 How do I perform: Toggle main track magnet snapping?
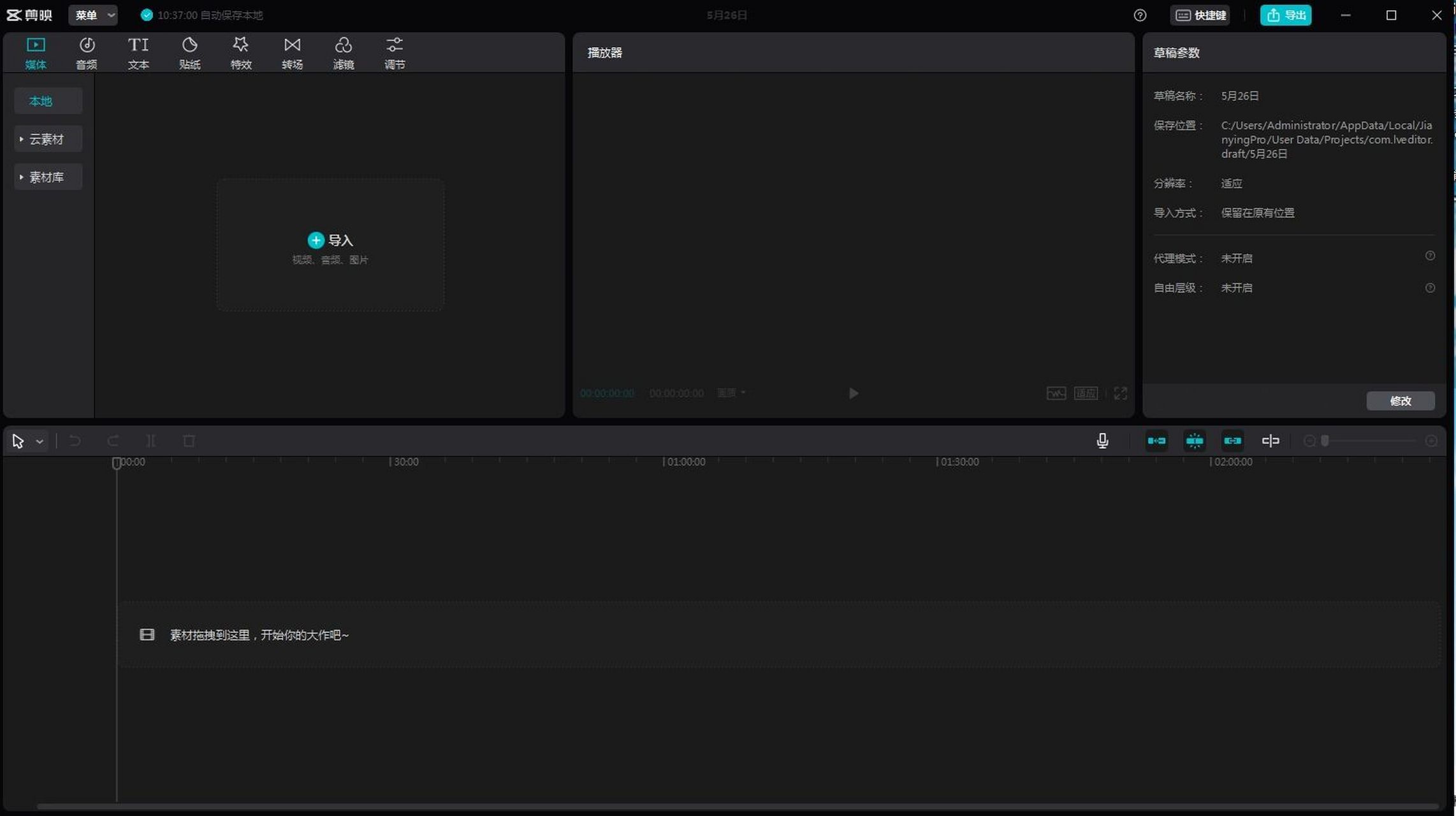(x=1156, y=441)
